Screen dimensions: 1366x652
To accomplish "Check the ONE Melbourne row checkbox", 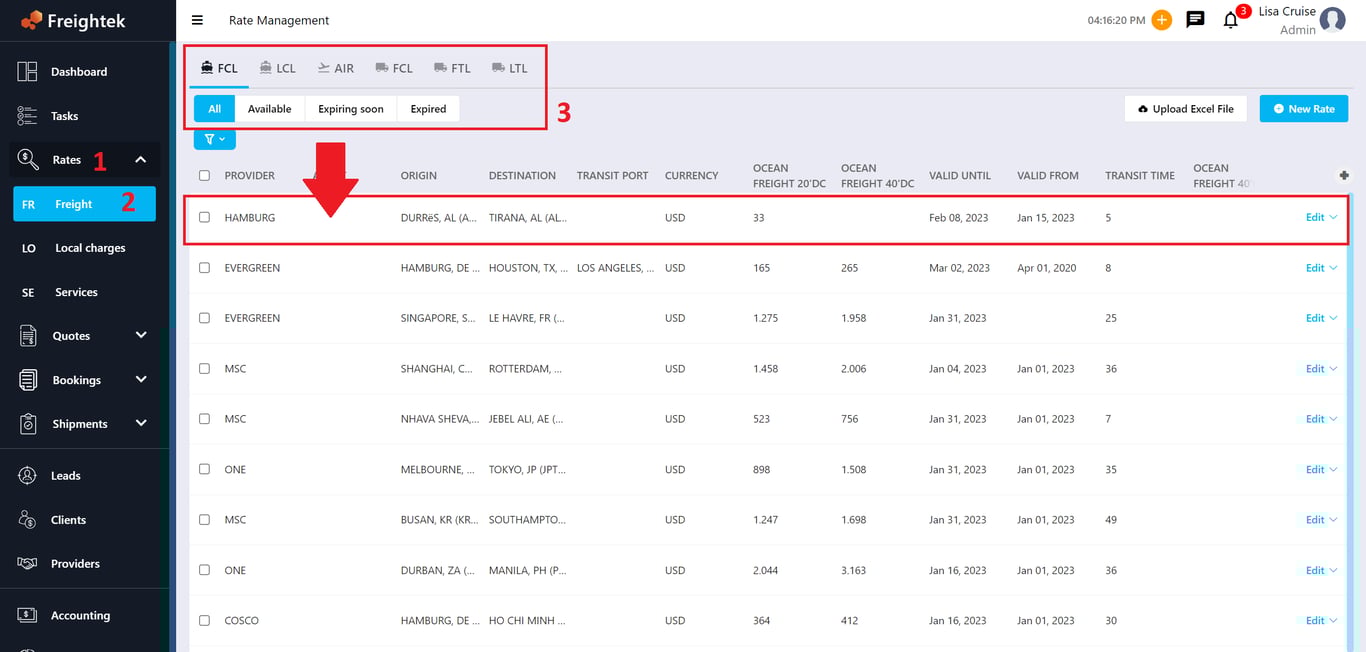I will 205,469.
